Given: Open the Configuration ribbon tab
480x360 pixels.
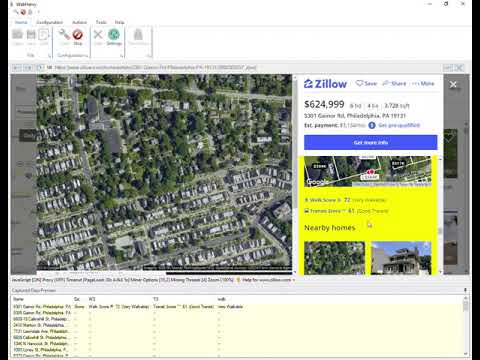Looking at the screenshot, I should click(x=49, y=22).
